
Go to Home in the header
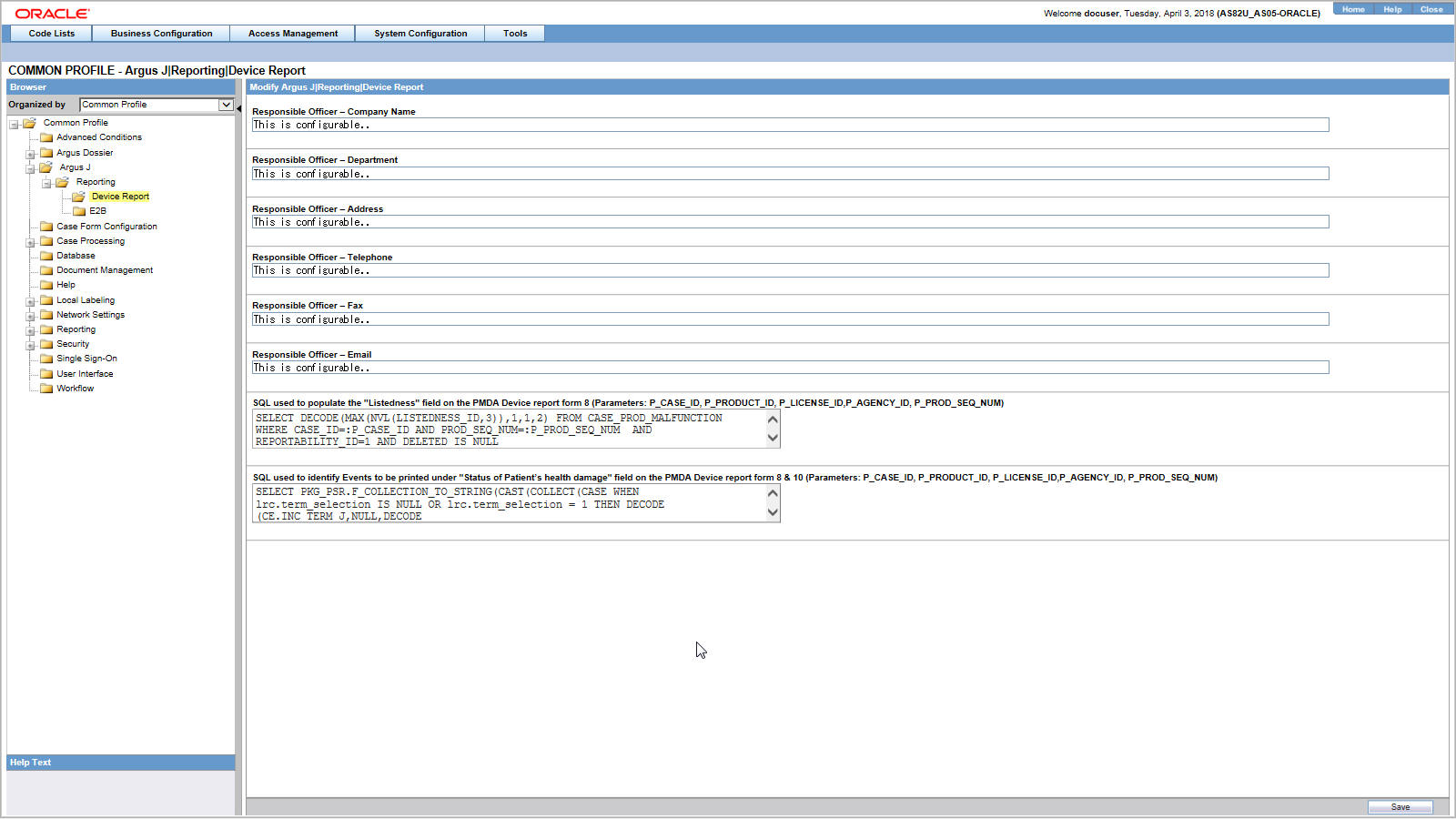pos(1353,9)
